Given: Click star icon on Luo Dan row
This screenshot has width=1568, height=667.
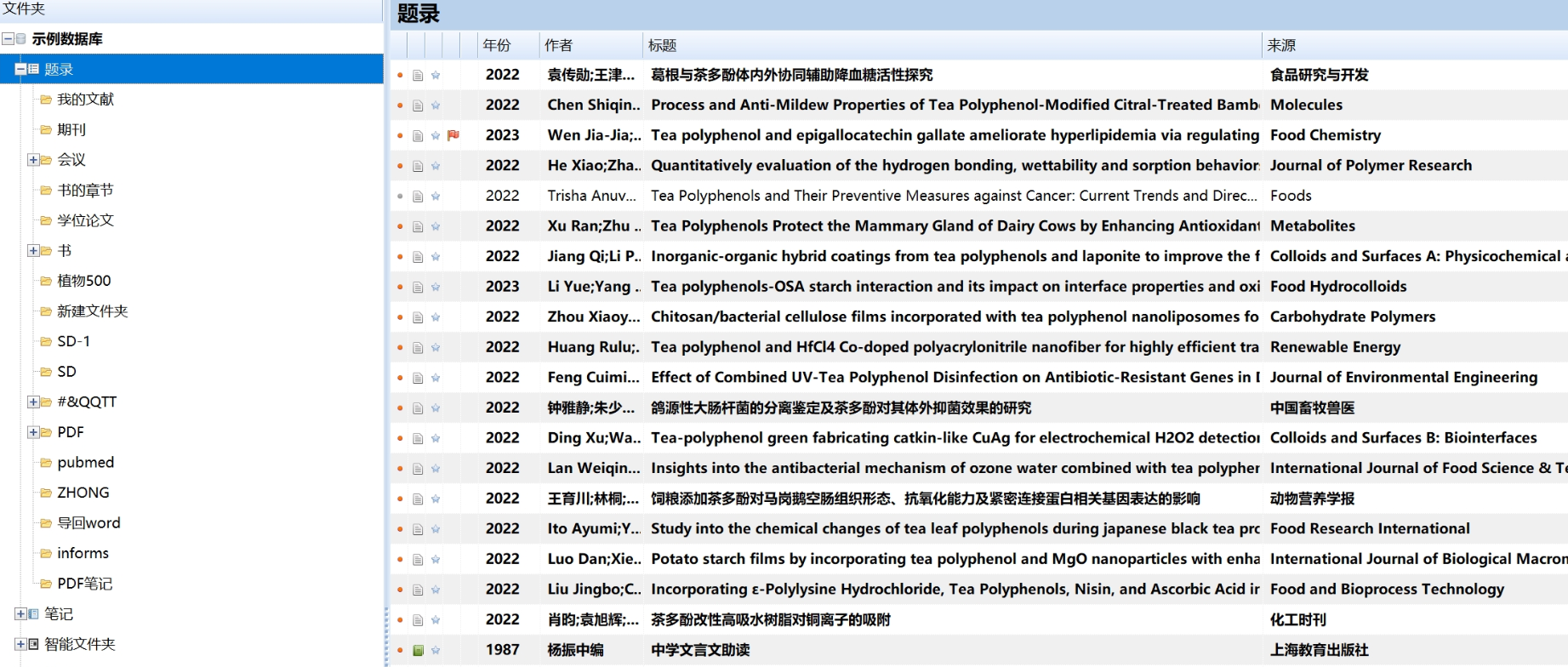Looking at the screenshot, I should (436, 559).
